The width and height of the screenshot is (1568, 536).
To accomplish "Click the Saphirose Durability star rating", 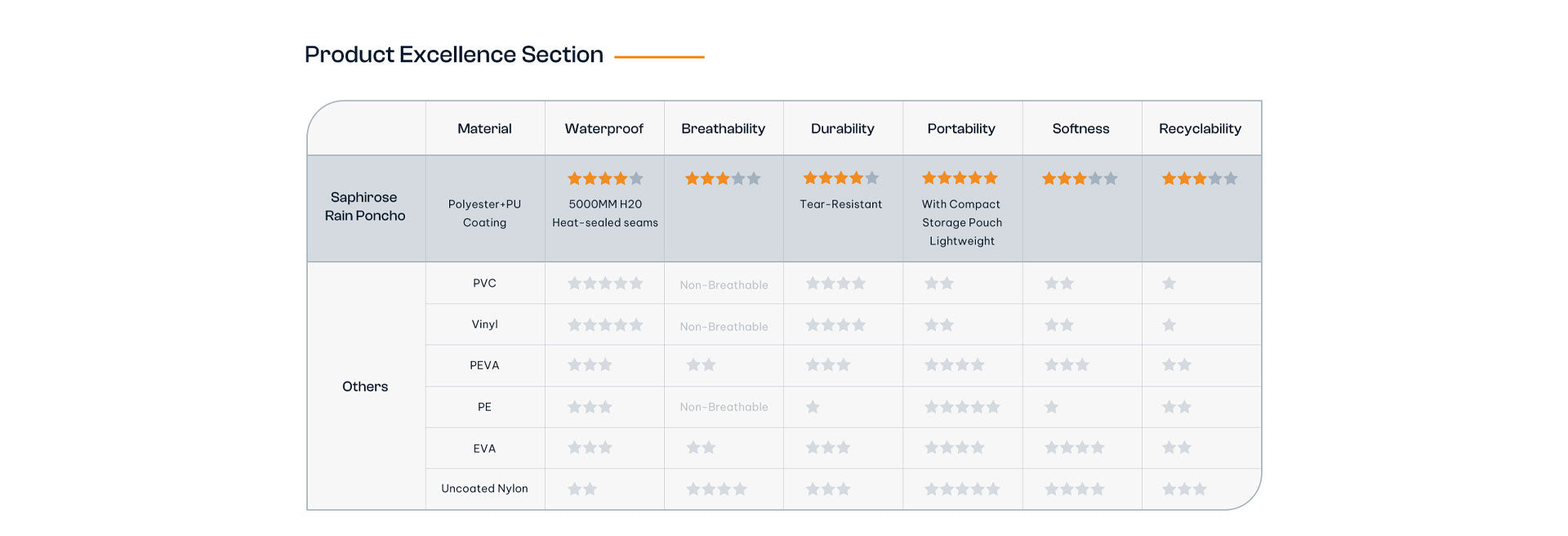I will coord(841,177).
